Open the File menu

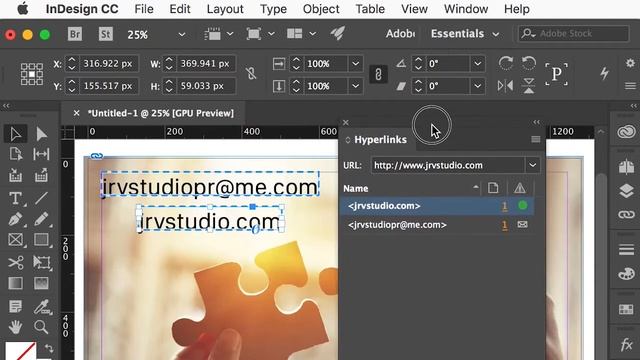(x=144, y=9)
